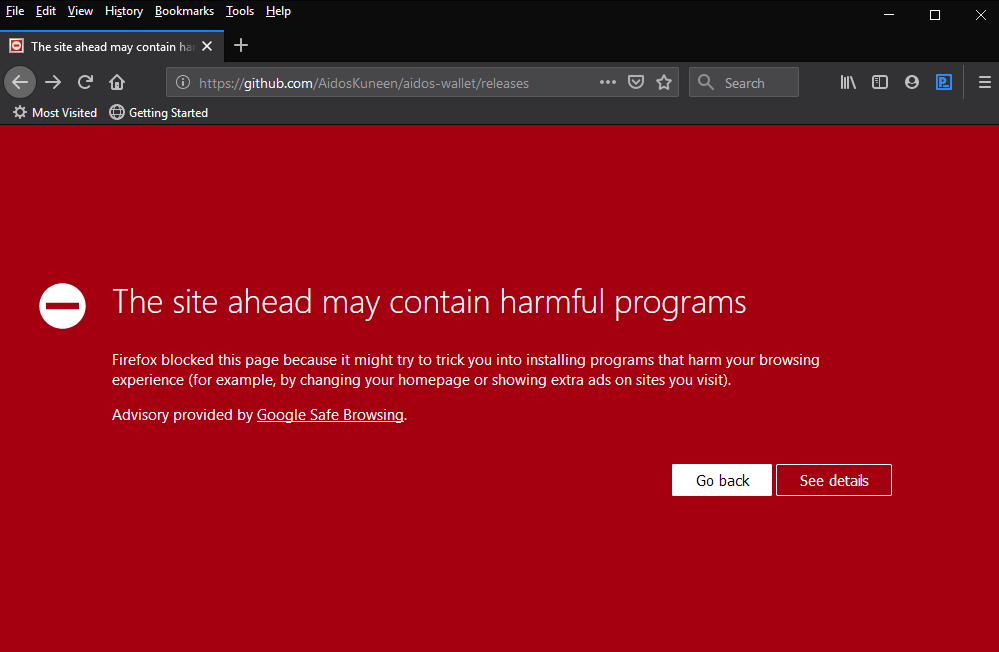Open the Bookmarks menu
This screenshot has height=652, width=999.
click(184, 11)
